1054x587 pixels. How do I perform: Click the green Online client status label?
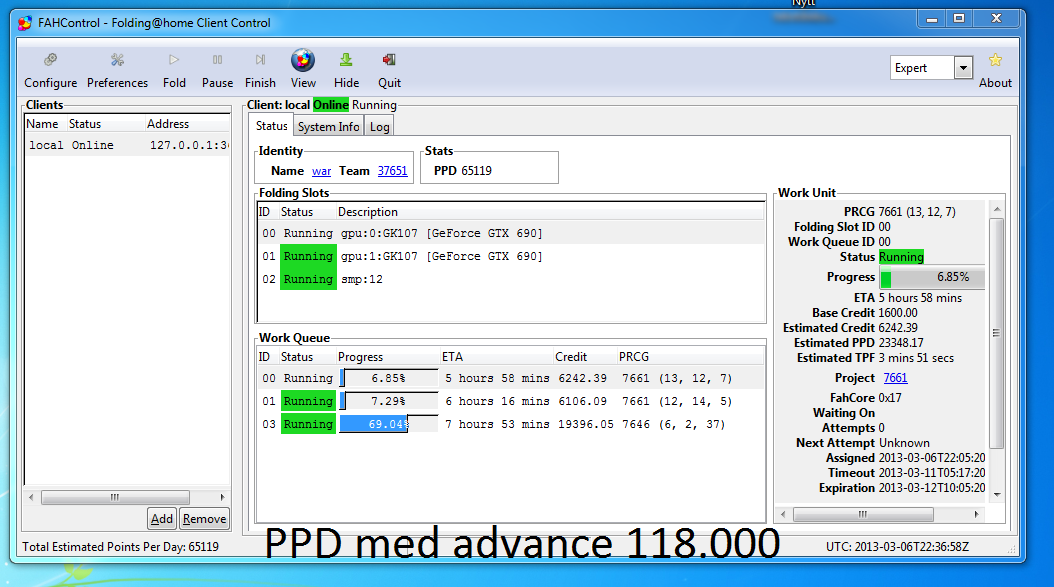click(331, 105)
